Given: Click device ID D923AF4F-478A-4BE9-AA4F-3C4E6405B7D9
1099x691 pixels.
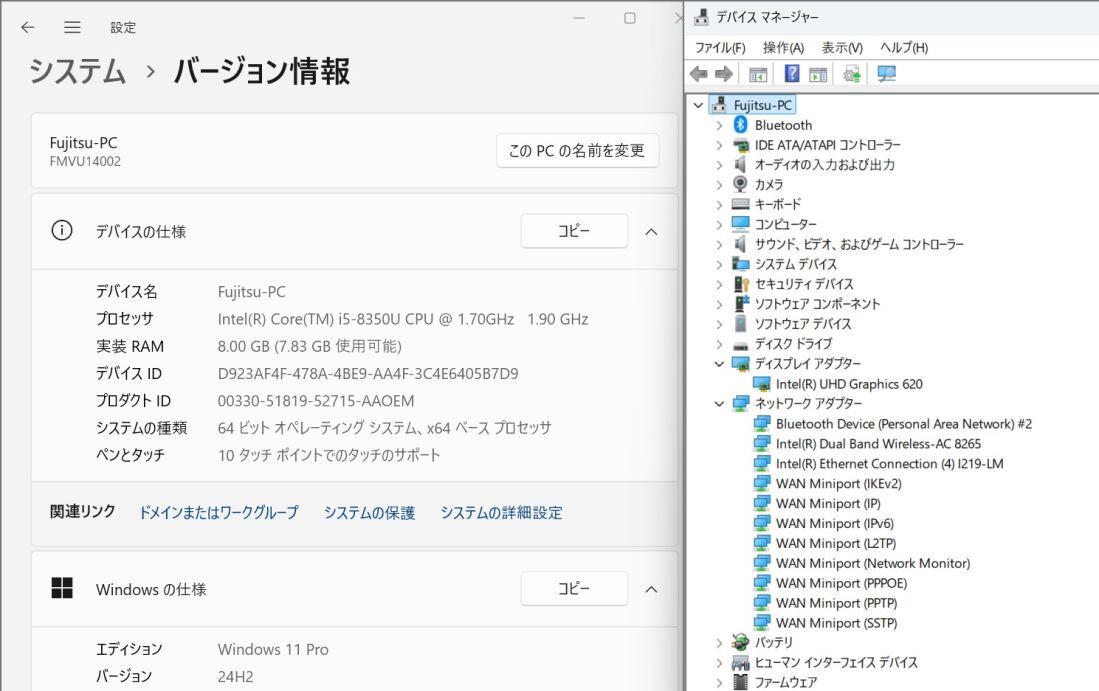Looking at the screenshot, I should click(368, 374).
